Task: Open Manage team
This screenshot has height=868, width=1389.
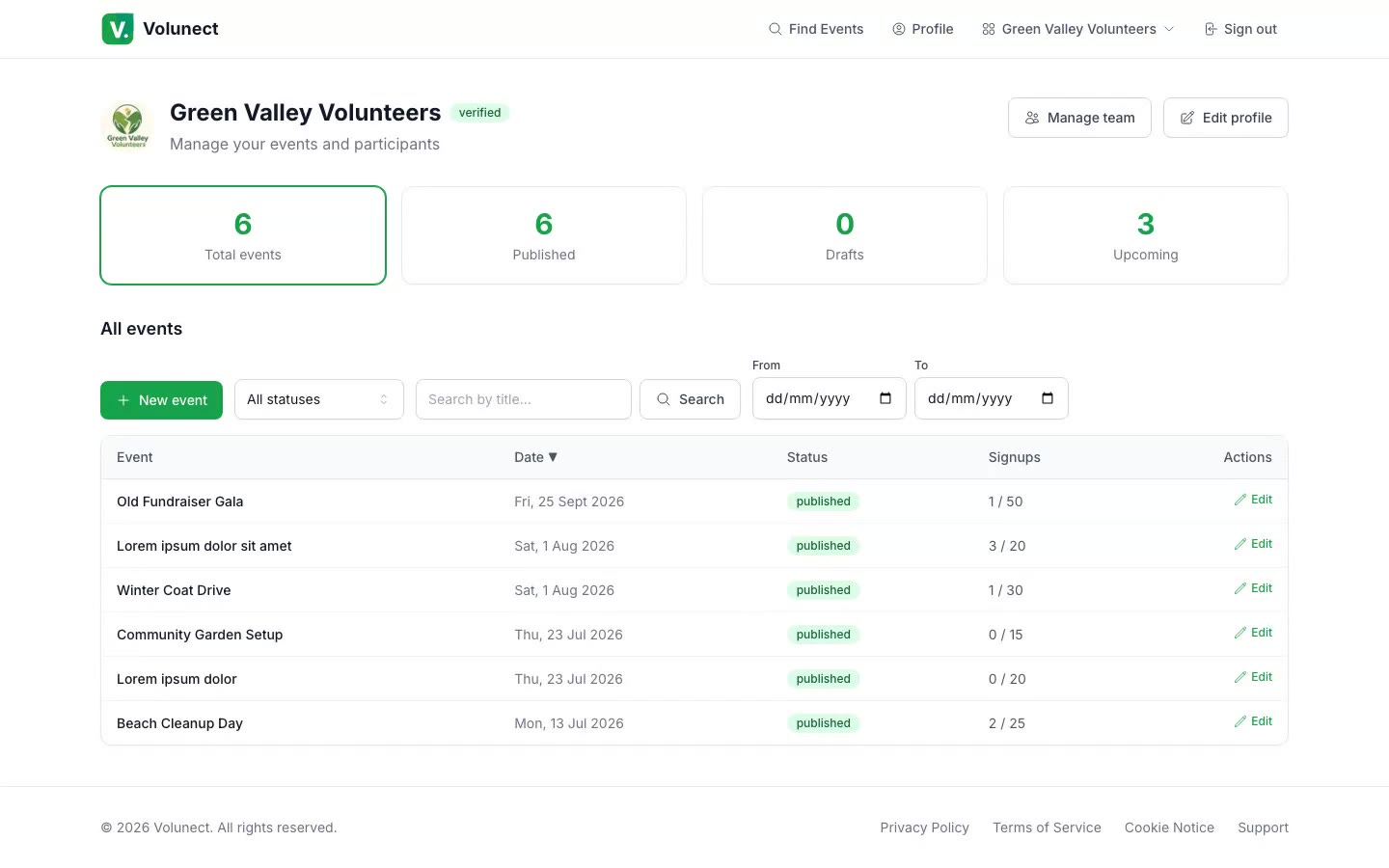Action: [1079, 118]
